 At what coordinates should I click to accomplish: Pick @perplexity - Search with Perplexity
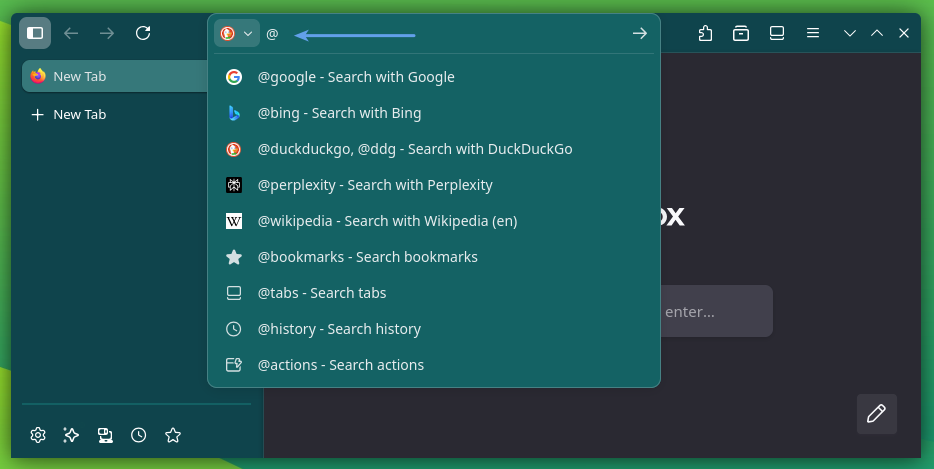(375, 185)
